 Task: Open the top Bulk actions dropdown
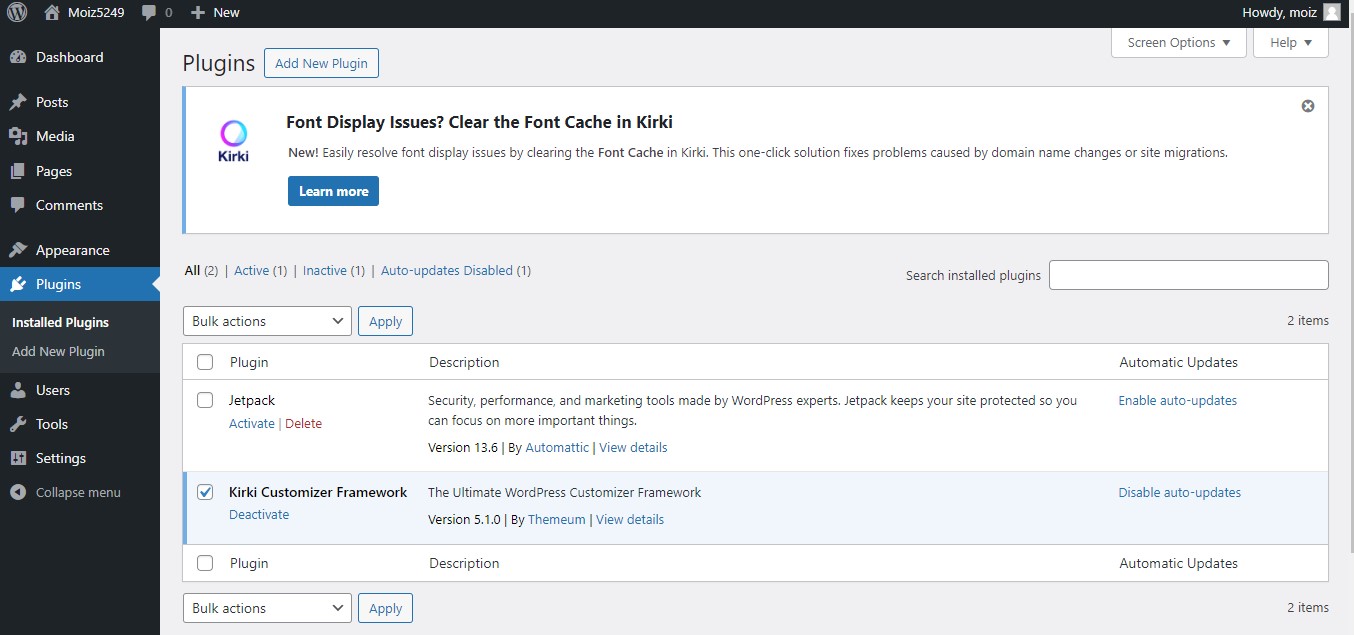click(267, 321)
